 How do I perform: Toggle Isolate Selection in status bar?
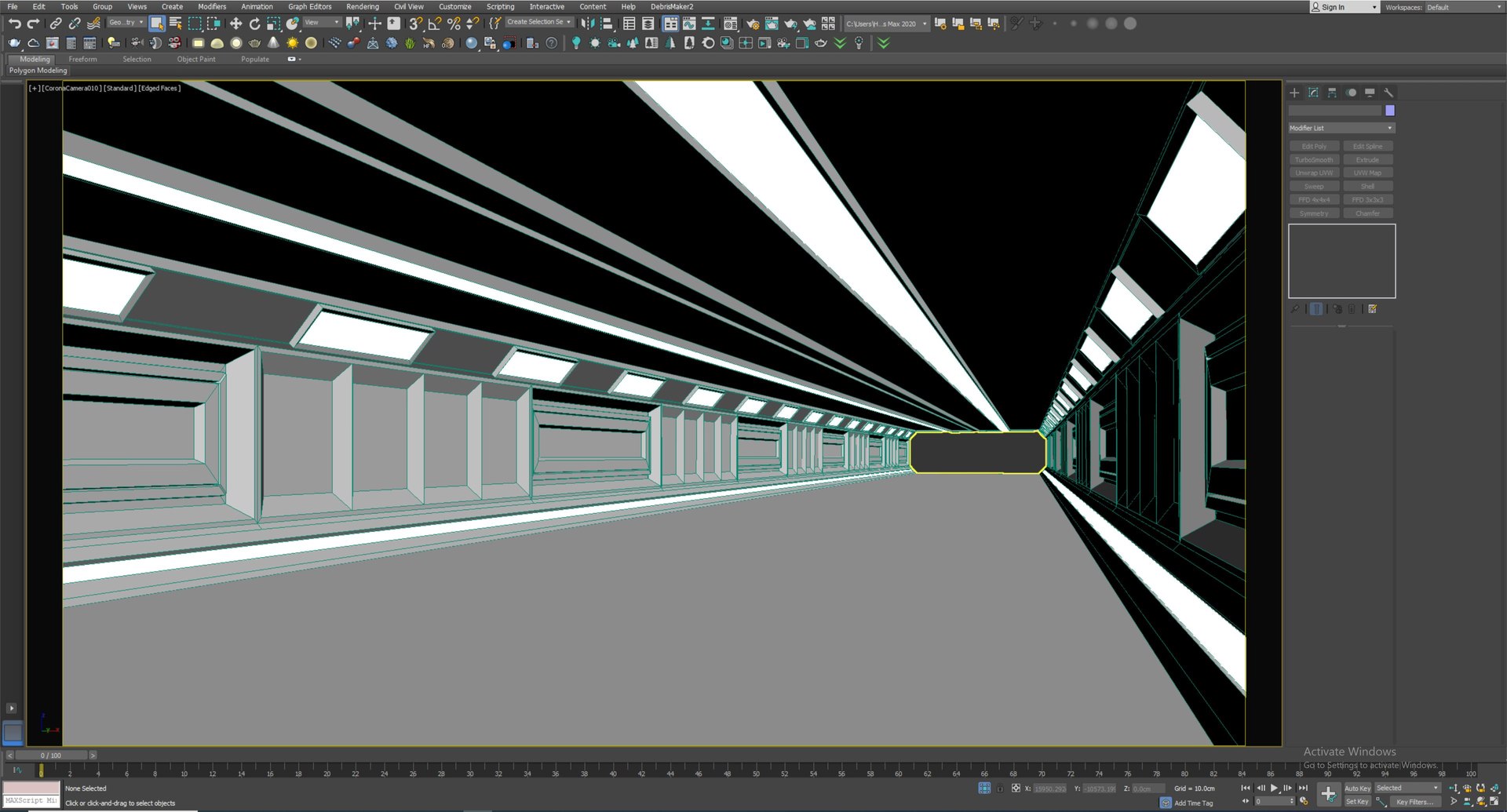[984, 788]
